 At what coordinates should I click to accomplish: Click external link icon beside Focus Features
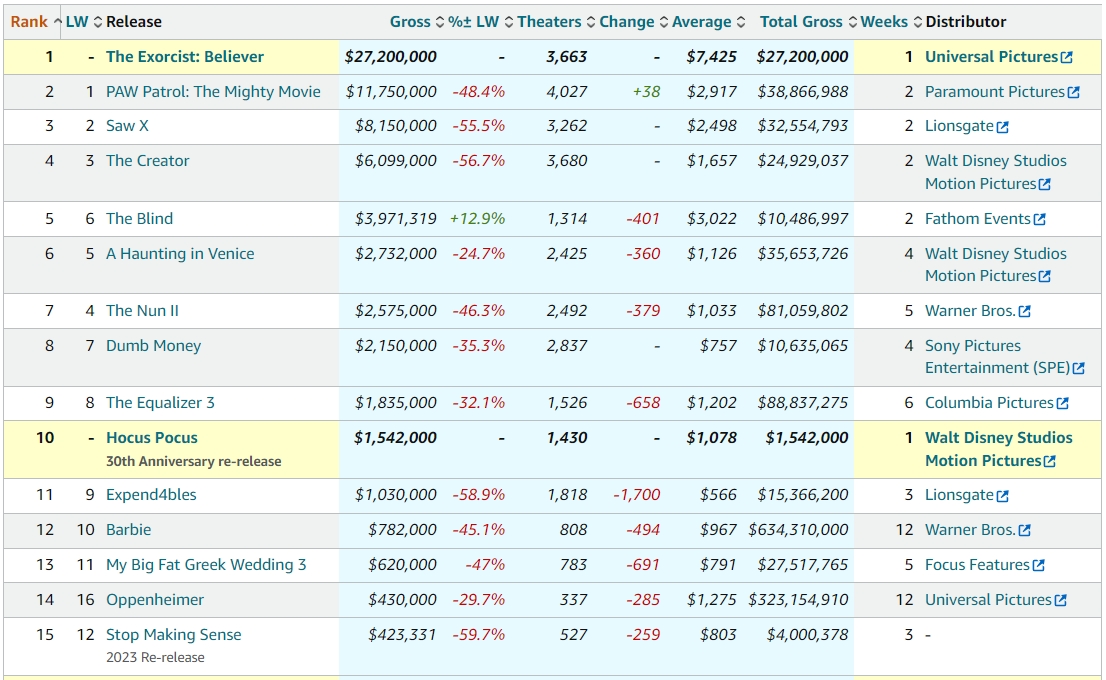pyautogui.click(x=1038, y=566)
